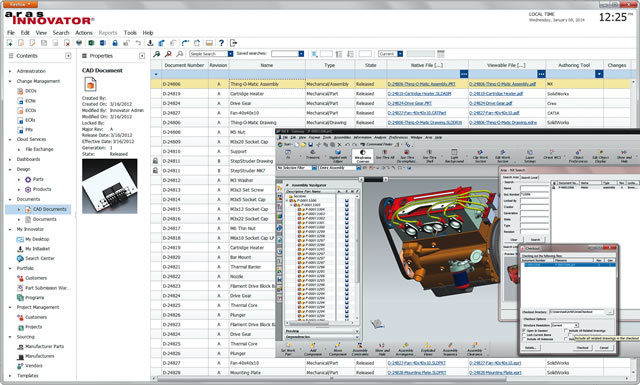Open the Search menu in Aras menu bar
The image size is (640, 385).
[61, 33]
